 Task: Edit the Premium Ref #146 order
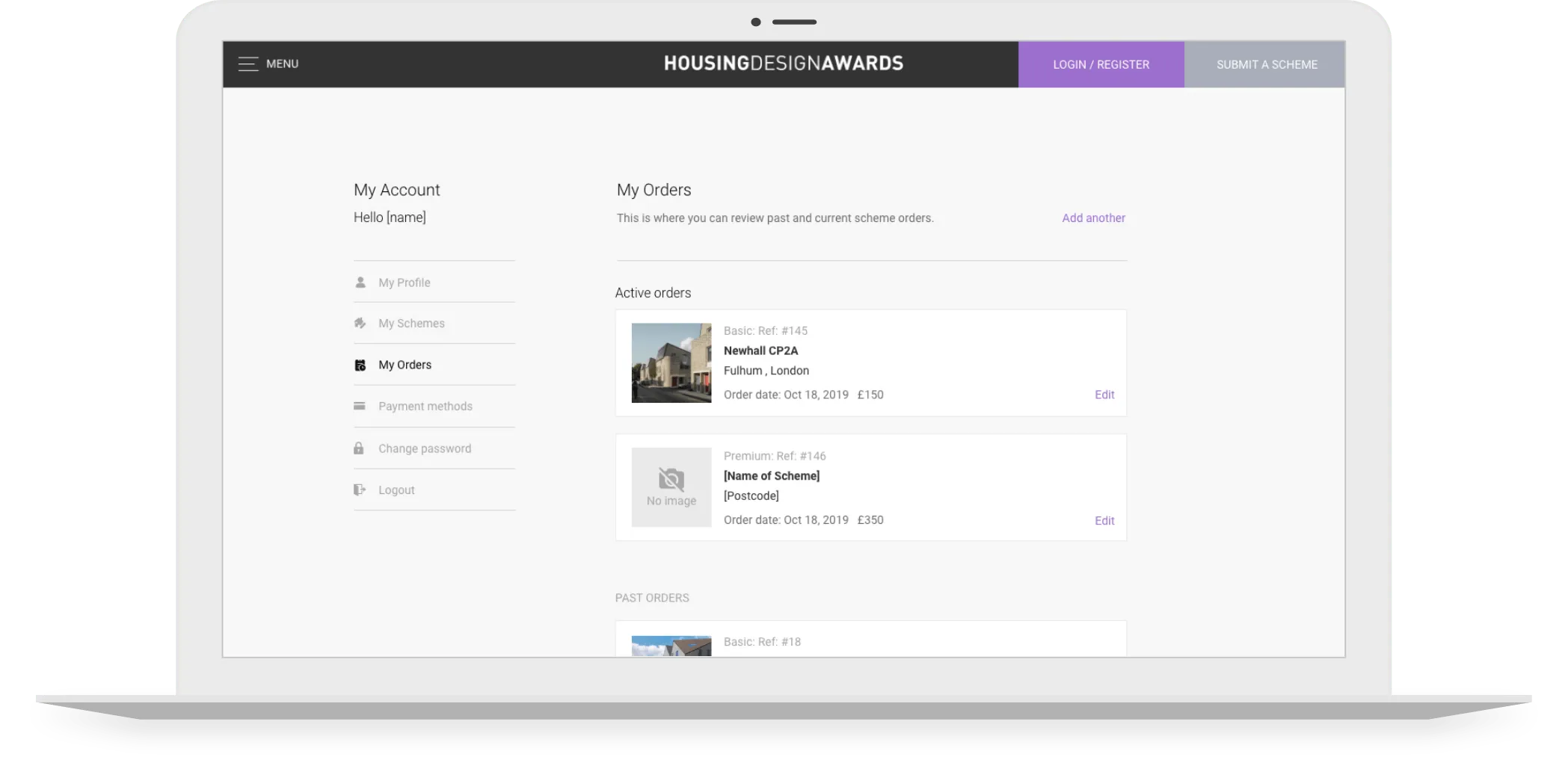click(x=1104, y=521)
